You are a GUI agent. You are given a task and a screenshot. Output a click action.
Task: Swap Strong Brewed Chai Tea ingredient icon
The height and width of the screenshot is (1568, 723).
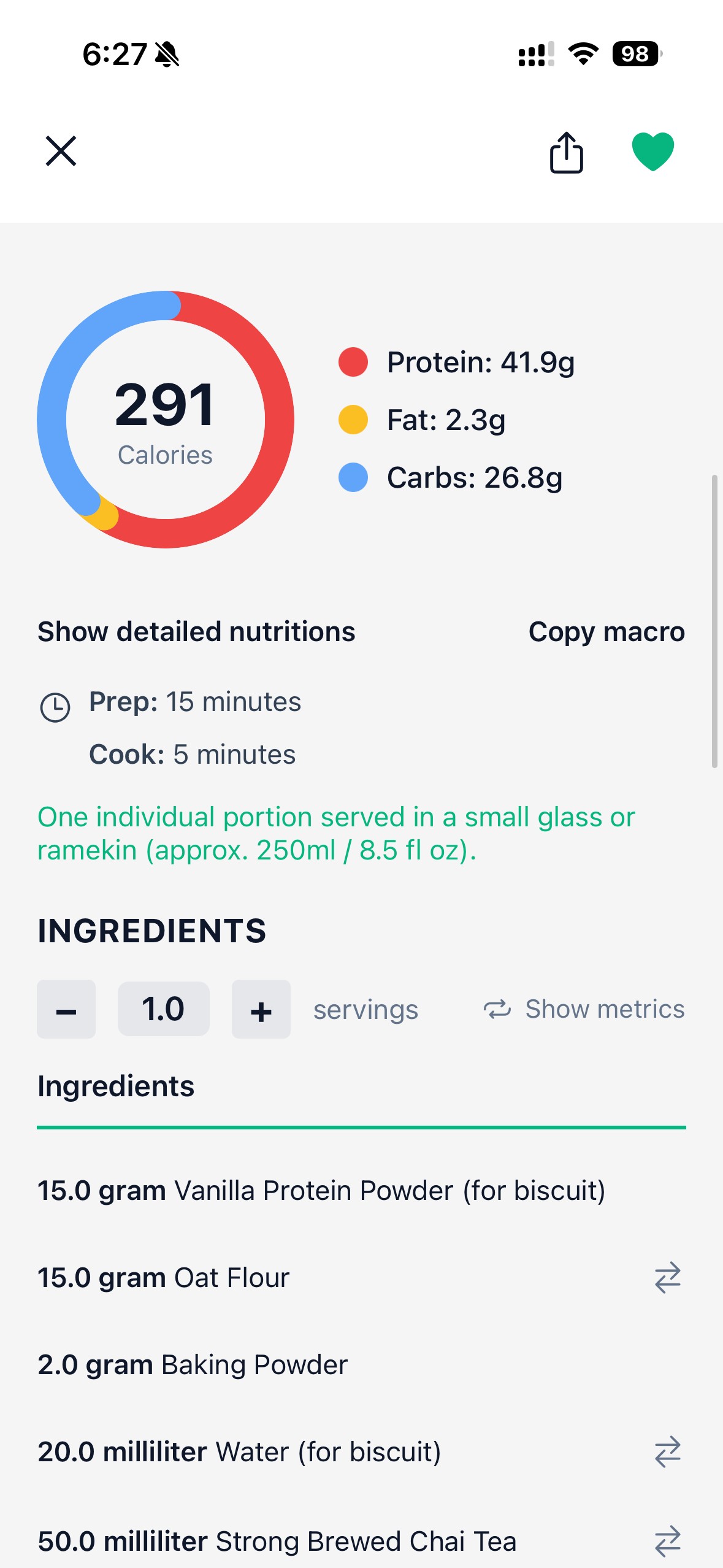[x=667, y=1541]
